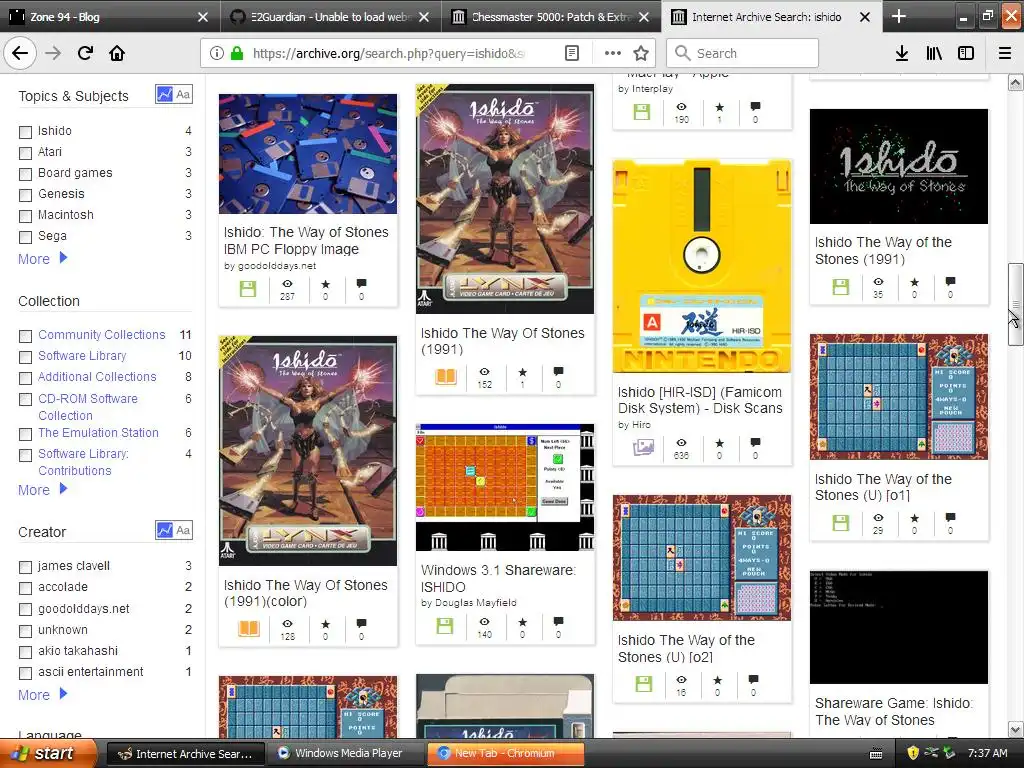Open the library bookshelf icon
This screenshot has height=768, width=1024.
934,53
